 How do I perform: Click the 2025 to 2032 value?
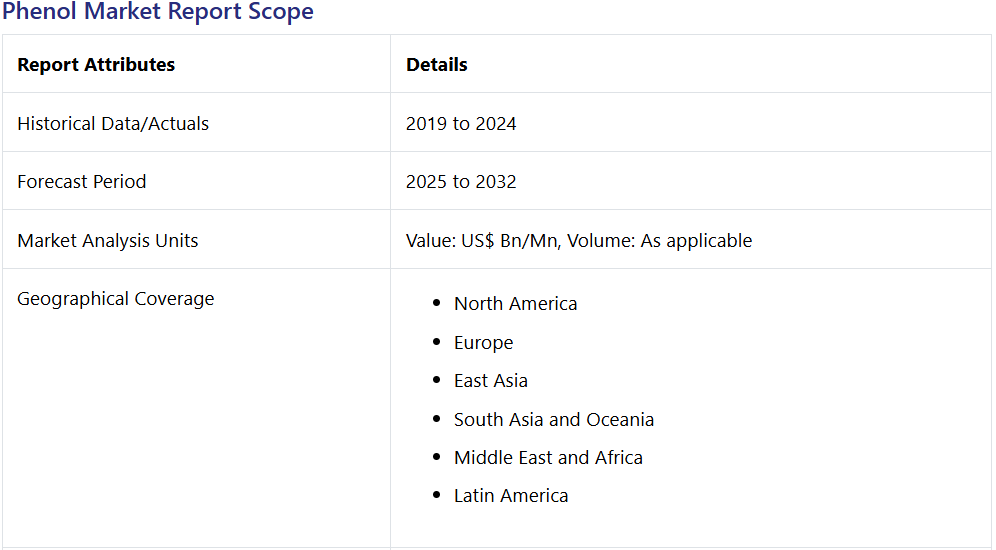coord(461,182)
